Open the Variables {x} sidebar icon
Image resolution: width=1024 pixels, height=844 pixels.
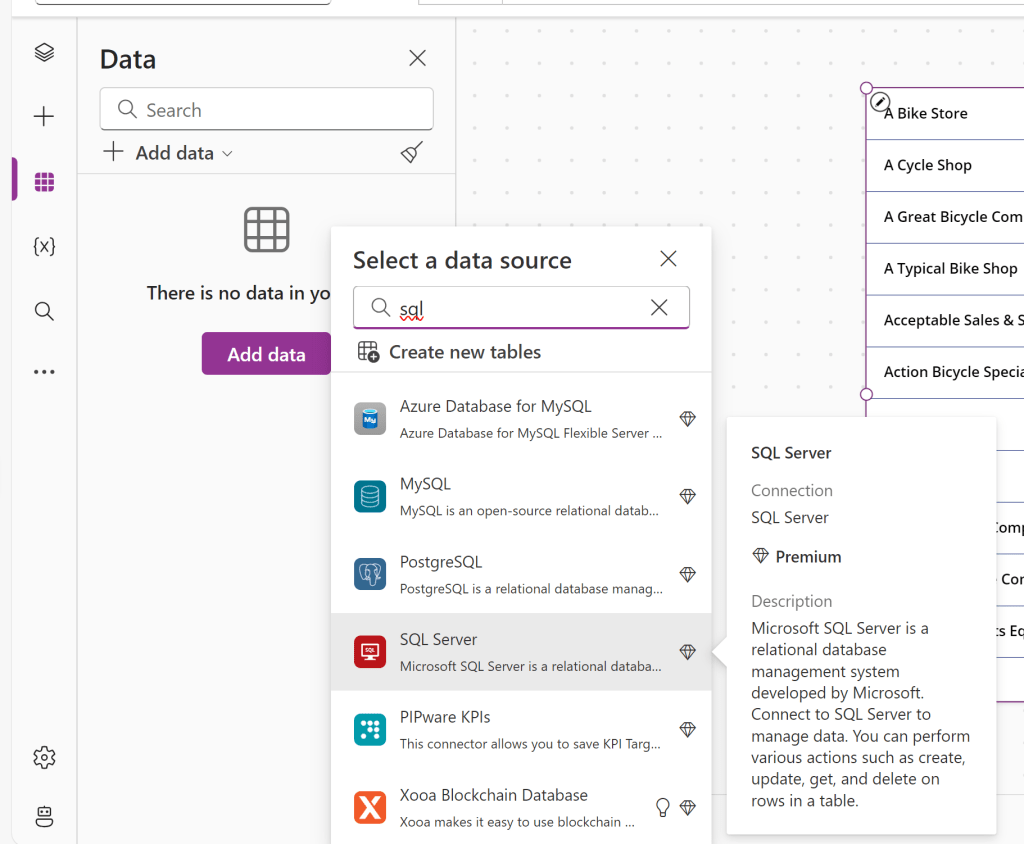coord(44,246)
